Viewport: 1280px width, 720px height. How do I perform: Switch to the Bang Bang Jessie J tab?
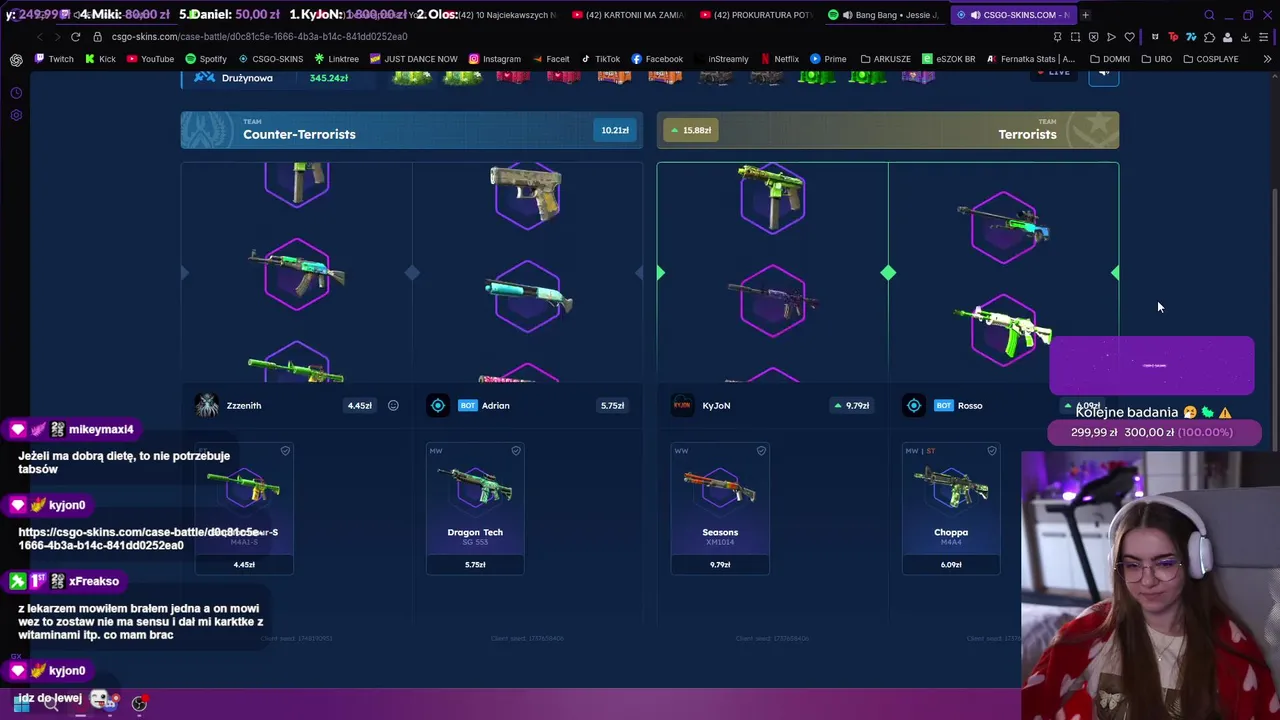(883, 15)
